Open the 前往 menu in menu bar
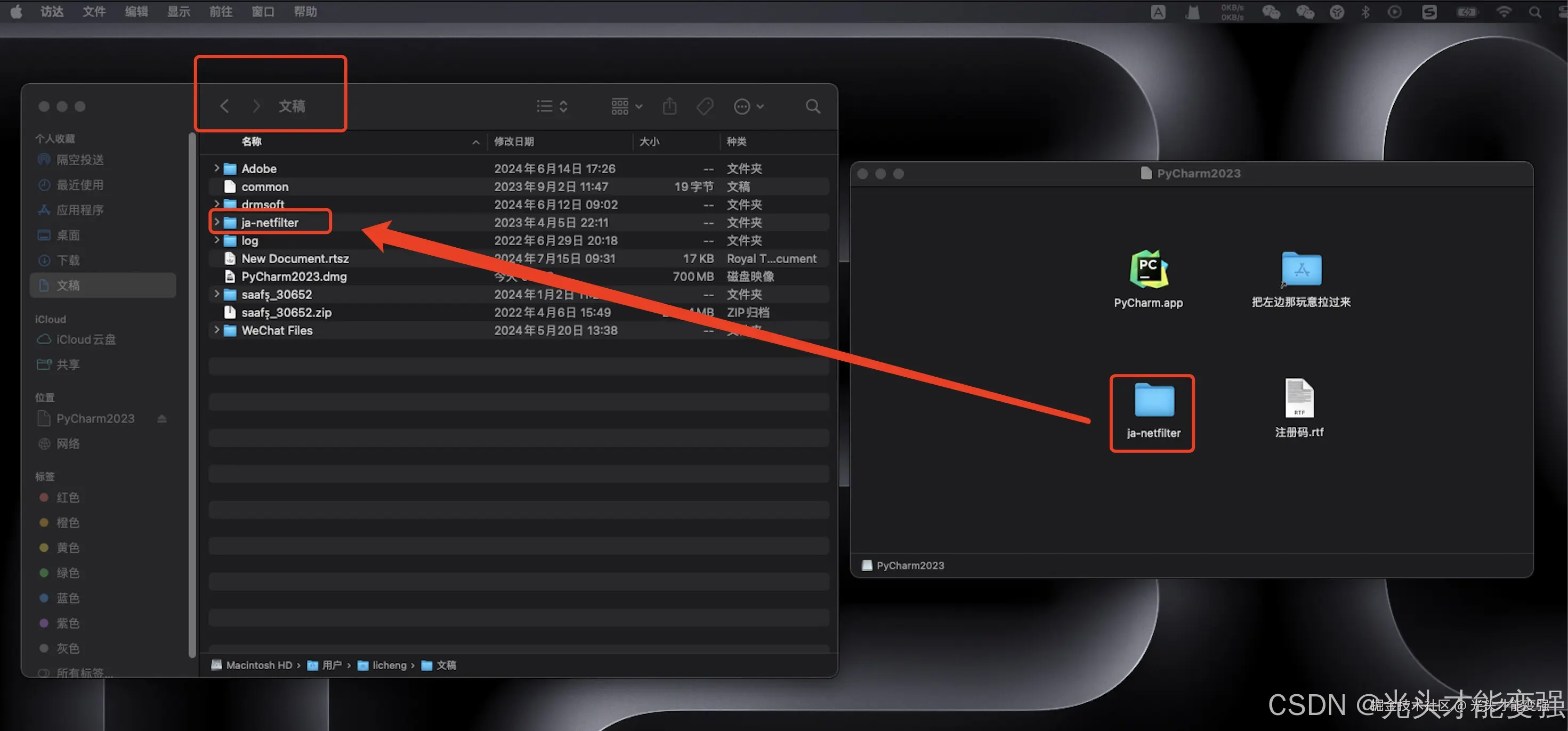 pos(220,12)
